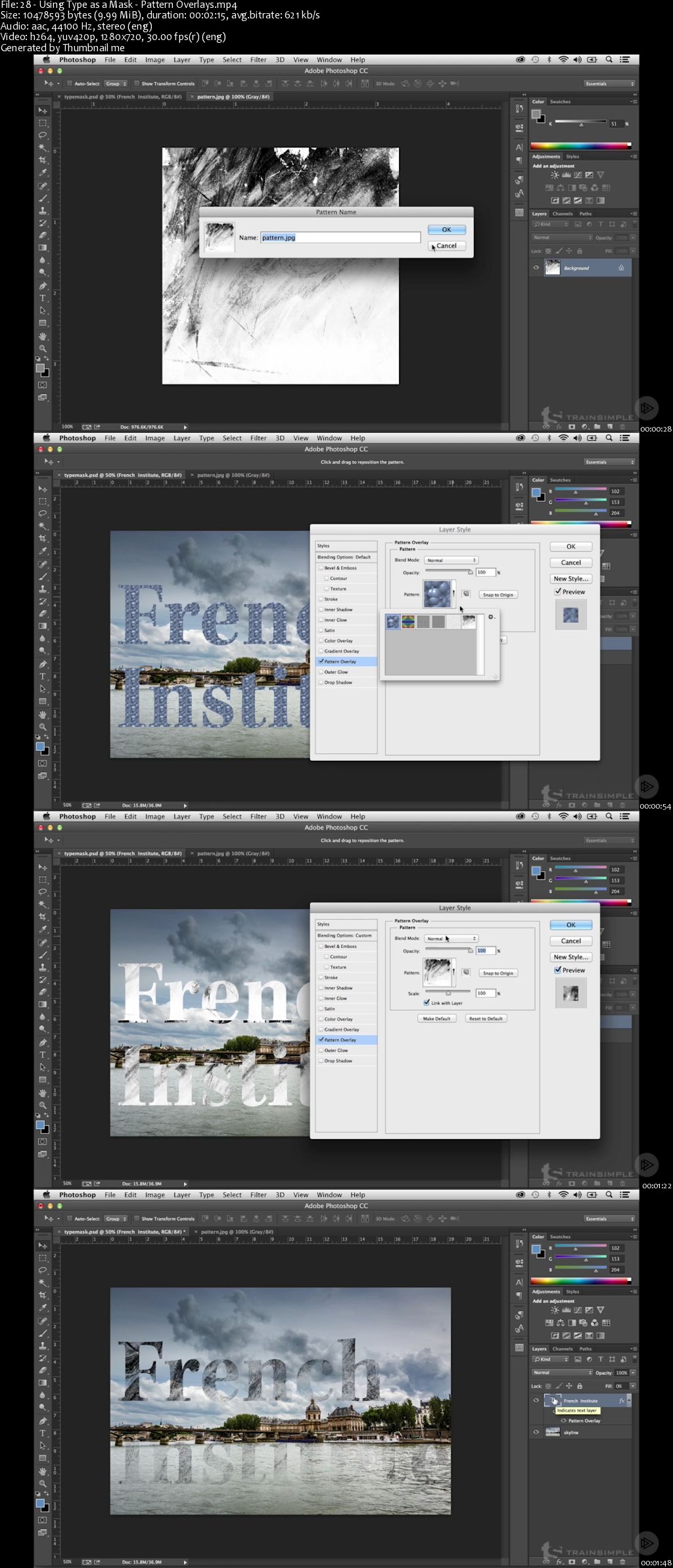Select the Move tool in the 00:01:48 frame
The image size is (673, 1568).
[x=43, y=1245]
